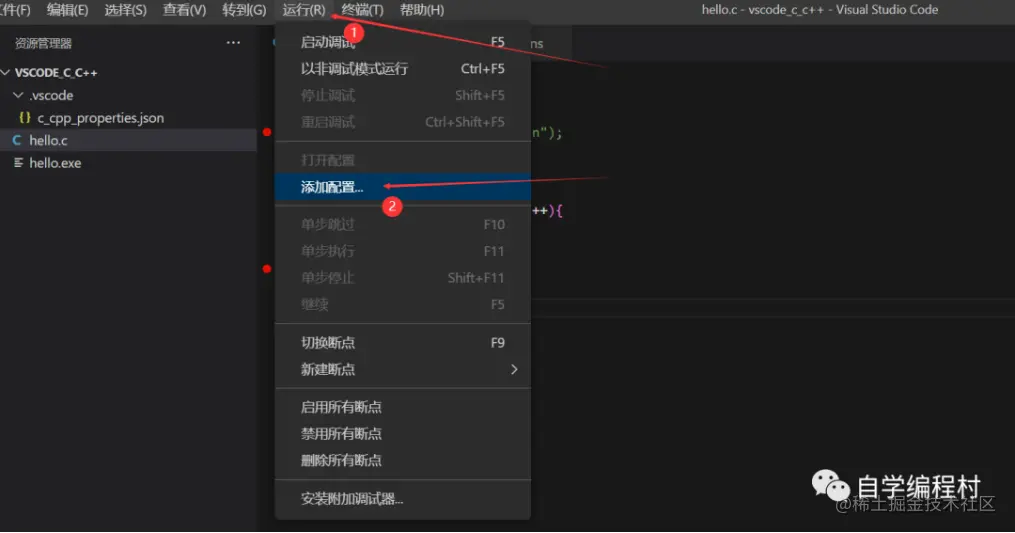Viewport: 1015px width, 533px height.
Task: Open c_cpp_properties.json file
Action: click(128, 118)
